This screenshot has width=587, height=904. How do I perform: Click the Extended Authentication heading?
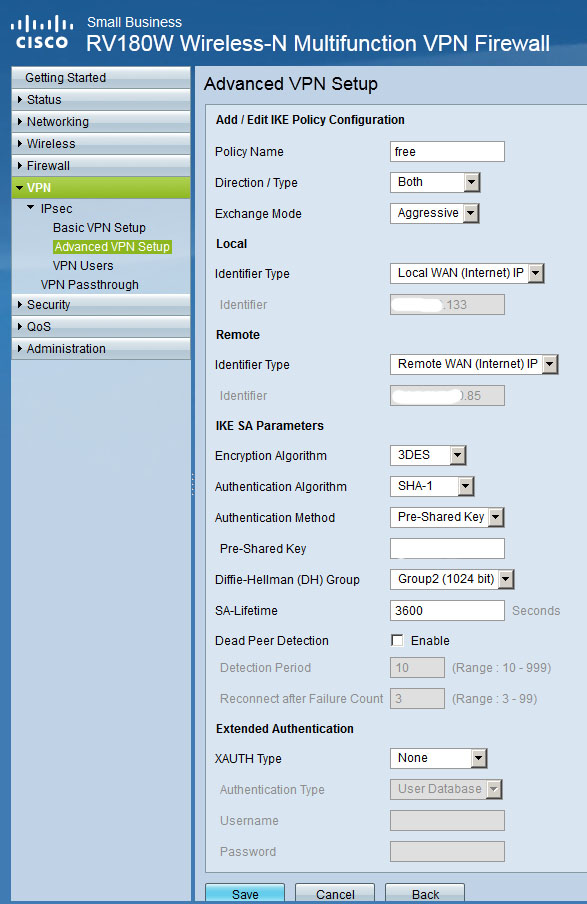(284, 729)
